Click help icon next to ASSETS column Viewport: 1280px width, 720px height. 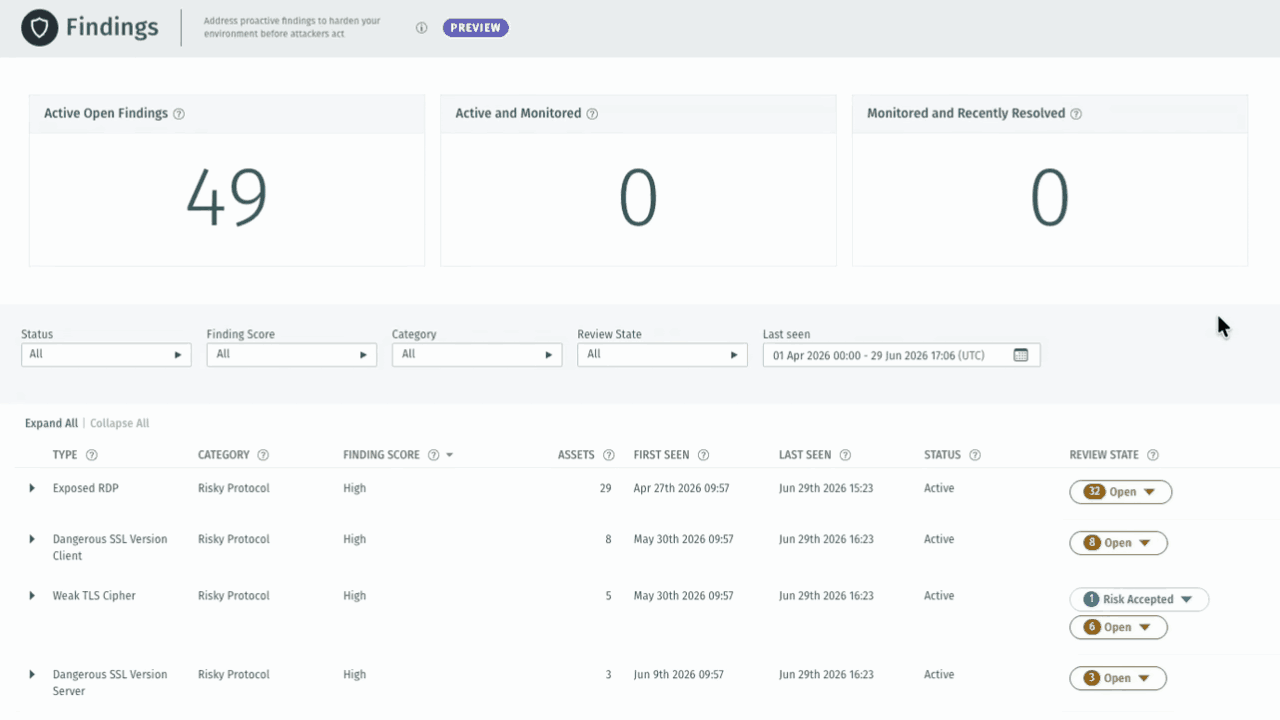click(609, 455)
